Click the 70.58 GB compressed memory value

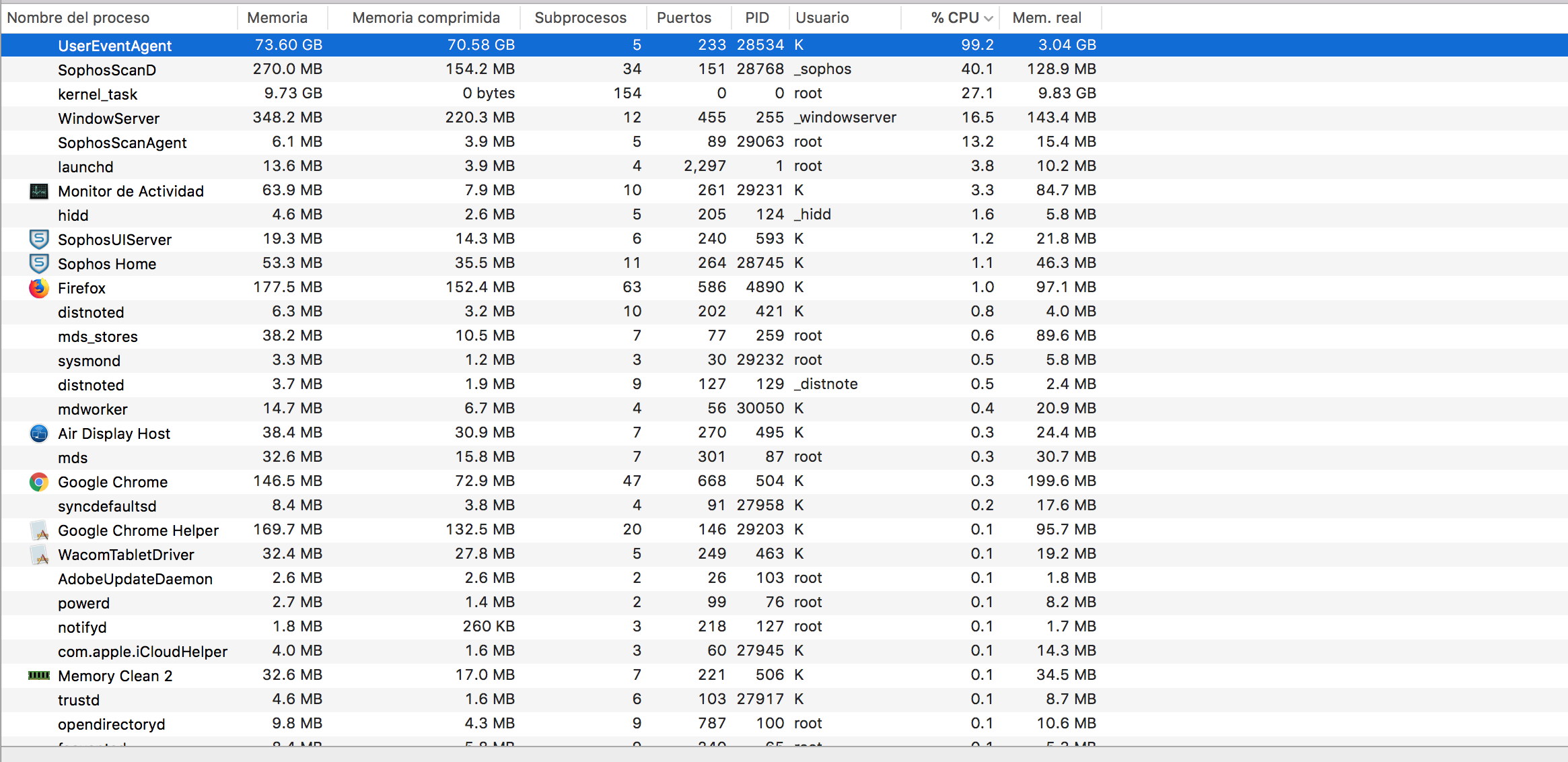[481, 44]
